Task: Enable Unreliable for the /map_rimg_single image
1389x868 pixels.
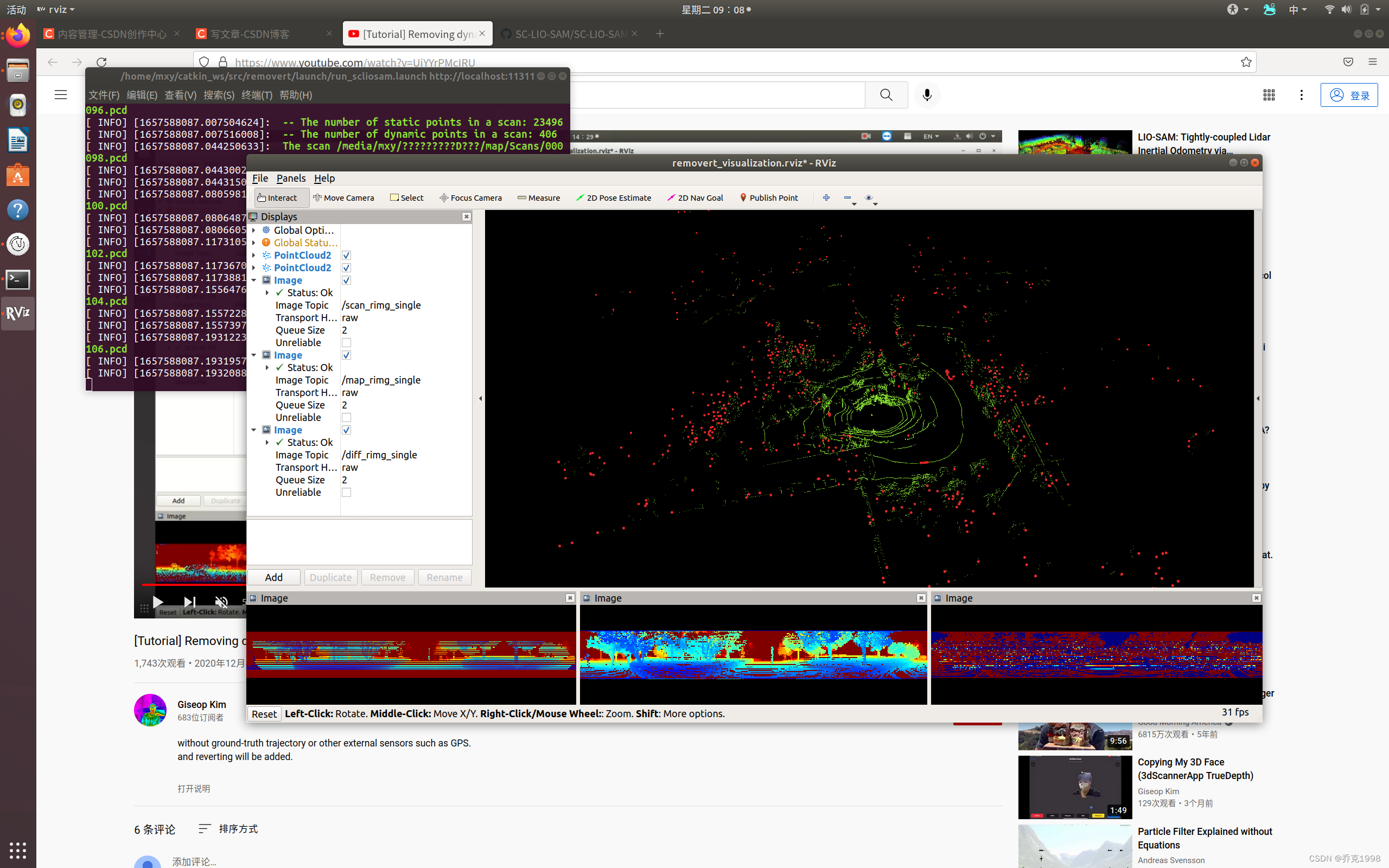Action: 346,417
